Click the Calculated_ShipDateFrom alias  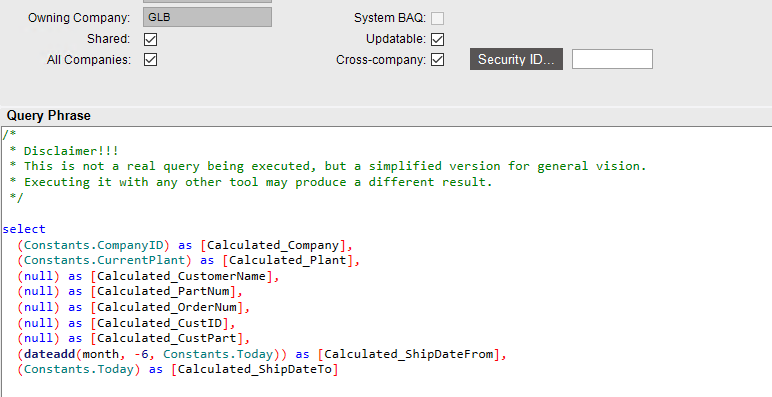point(409,354)
